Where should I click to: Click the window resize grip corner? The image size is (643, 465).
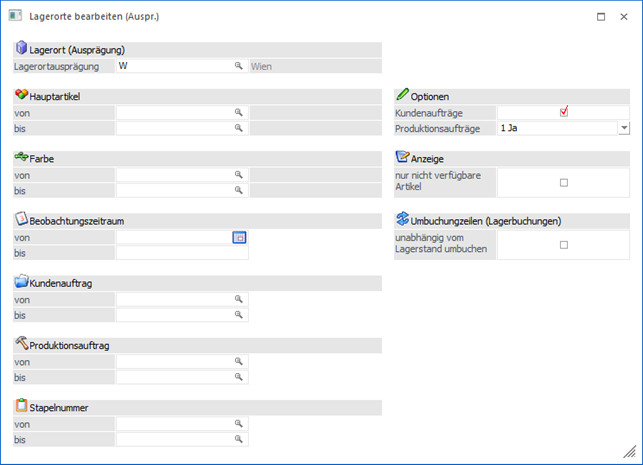[634, 456]
